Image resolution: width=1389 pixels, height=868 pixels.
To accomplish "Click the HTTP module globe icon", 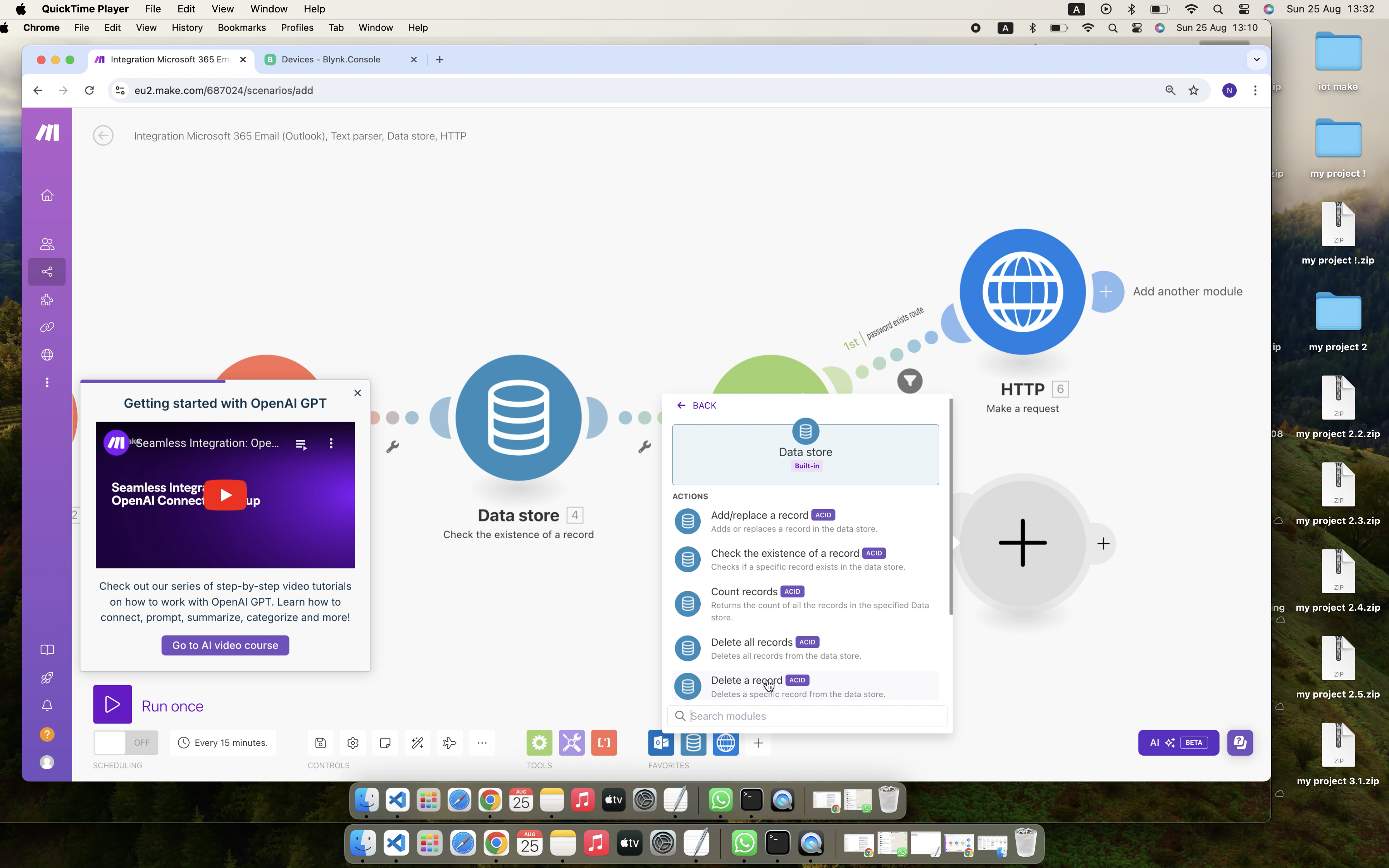I will point(1022,291).
